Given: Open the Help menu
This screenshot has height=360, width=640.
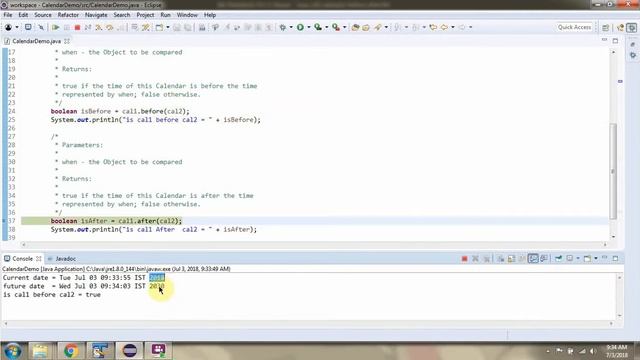Looking at the screenshot, I should pyautogui.click(x=210, y=15).
